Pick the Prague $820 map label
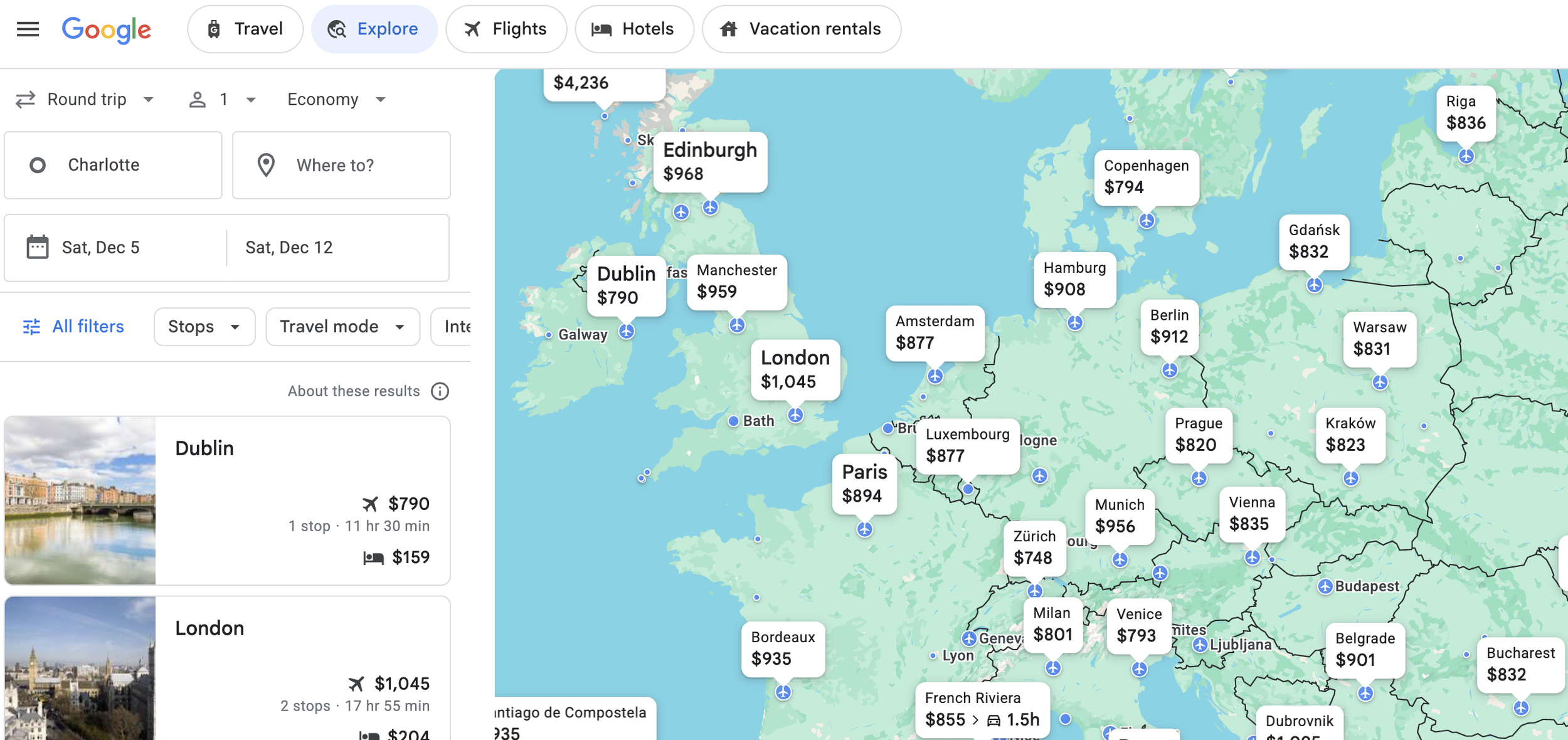Screen dimensions: 1568x740 tap(1199, 435)
